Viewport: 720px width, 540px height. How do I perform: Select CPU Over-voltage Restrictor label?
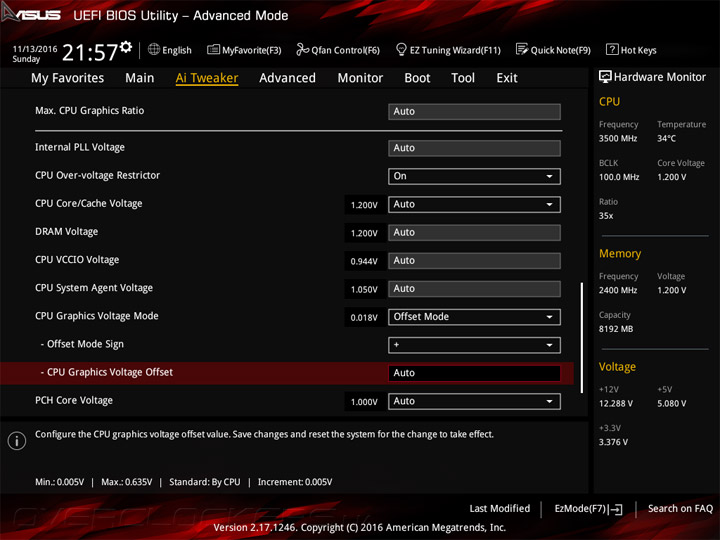click(97, 175)
